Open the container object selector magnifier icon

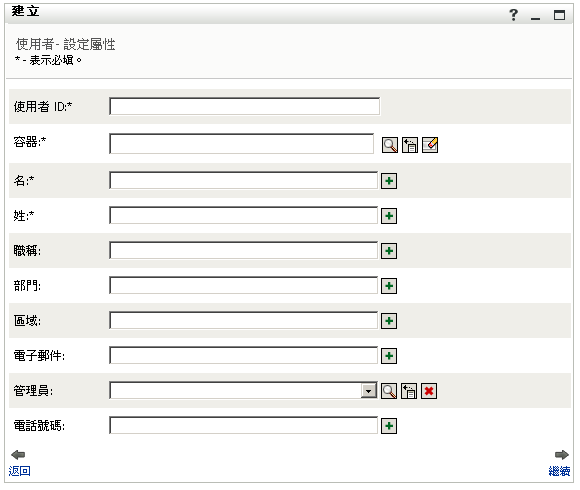pos(390,145)
